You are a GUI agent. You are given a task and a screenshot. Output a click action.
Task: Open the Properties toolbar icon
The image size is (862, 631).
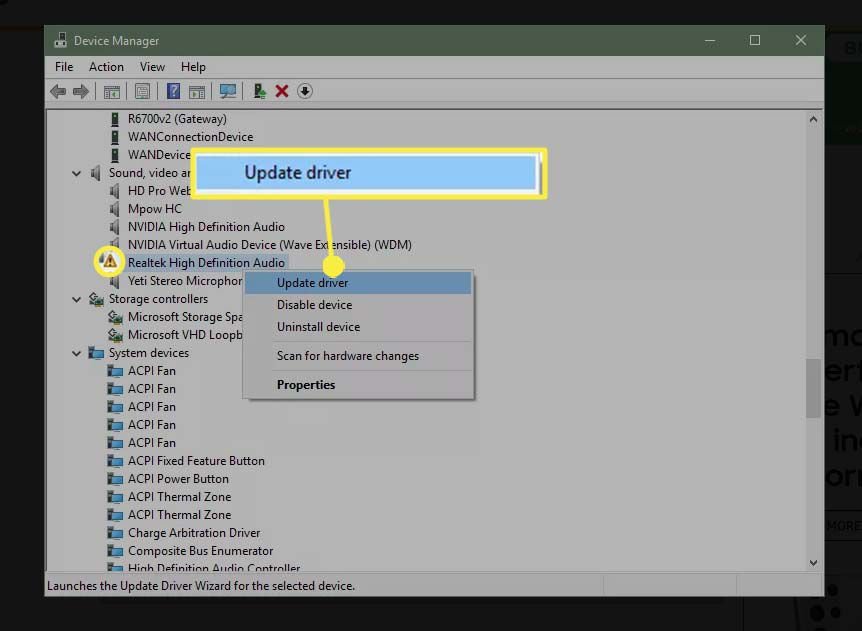(x=142, y=91)
